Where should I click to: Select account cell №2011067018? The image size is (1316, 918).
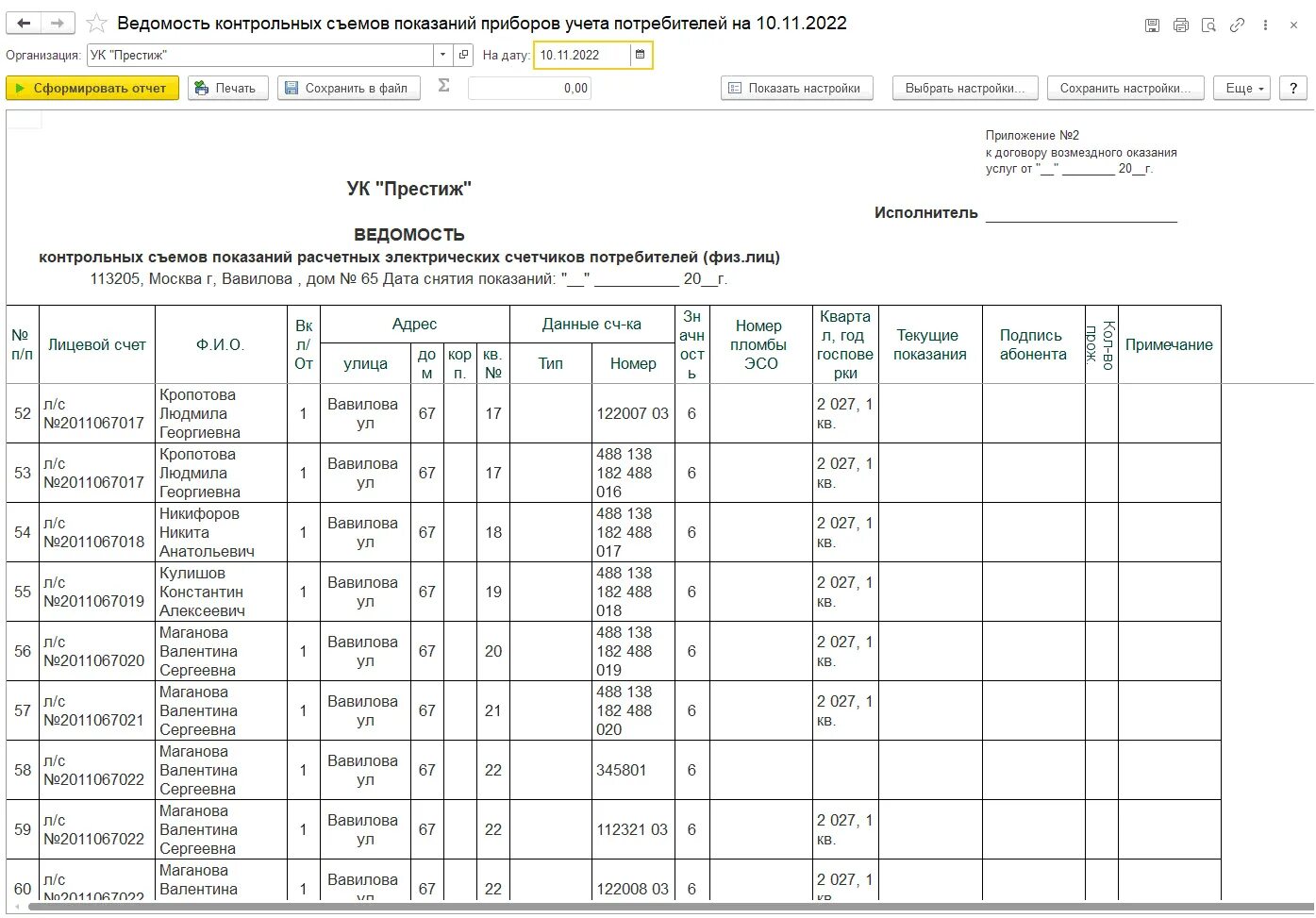(96, 532)
